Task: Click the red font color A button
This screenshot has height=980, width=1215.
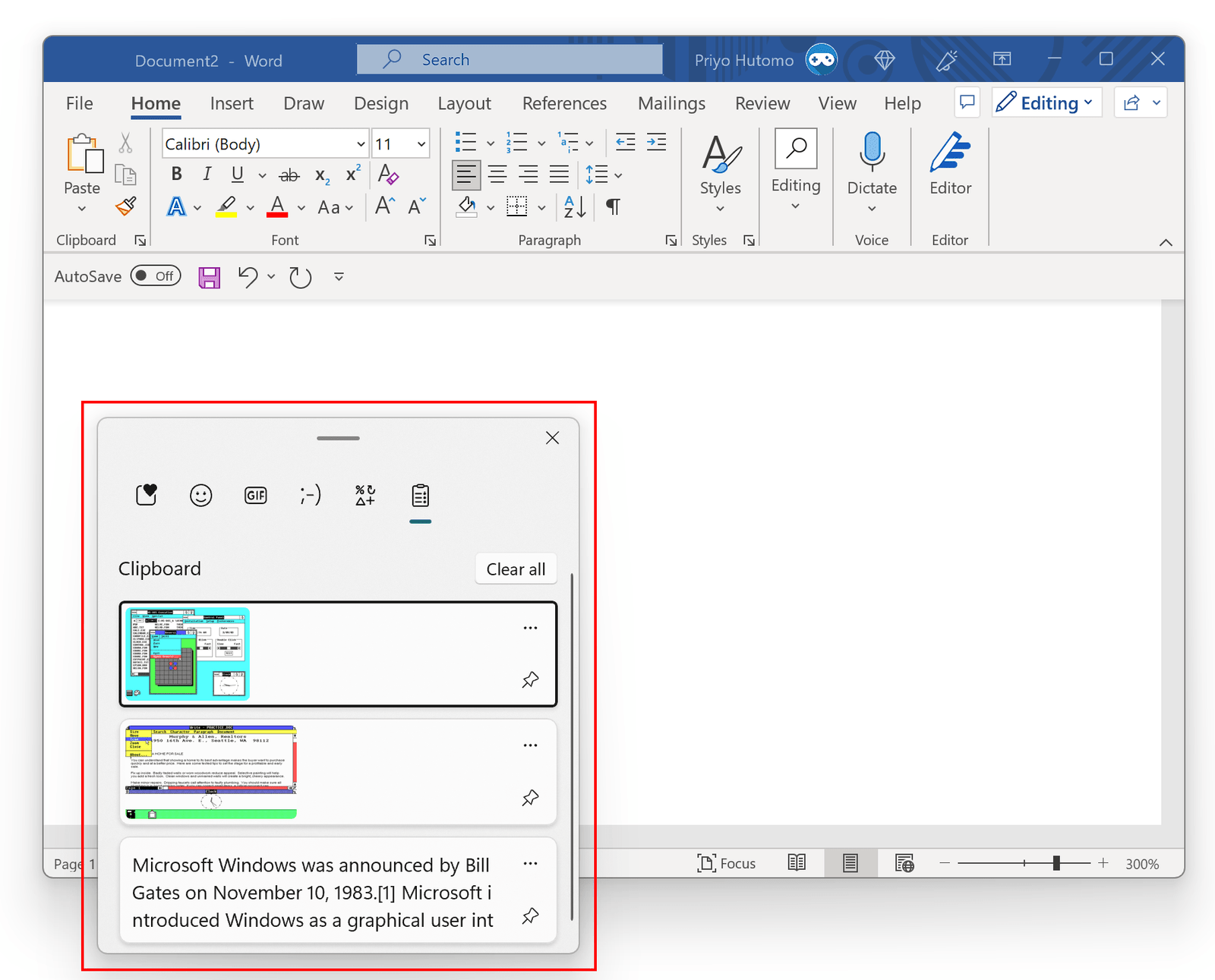Action: (x=277, y=206)
